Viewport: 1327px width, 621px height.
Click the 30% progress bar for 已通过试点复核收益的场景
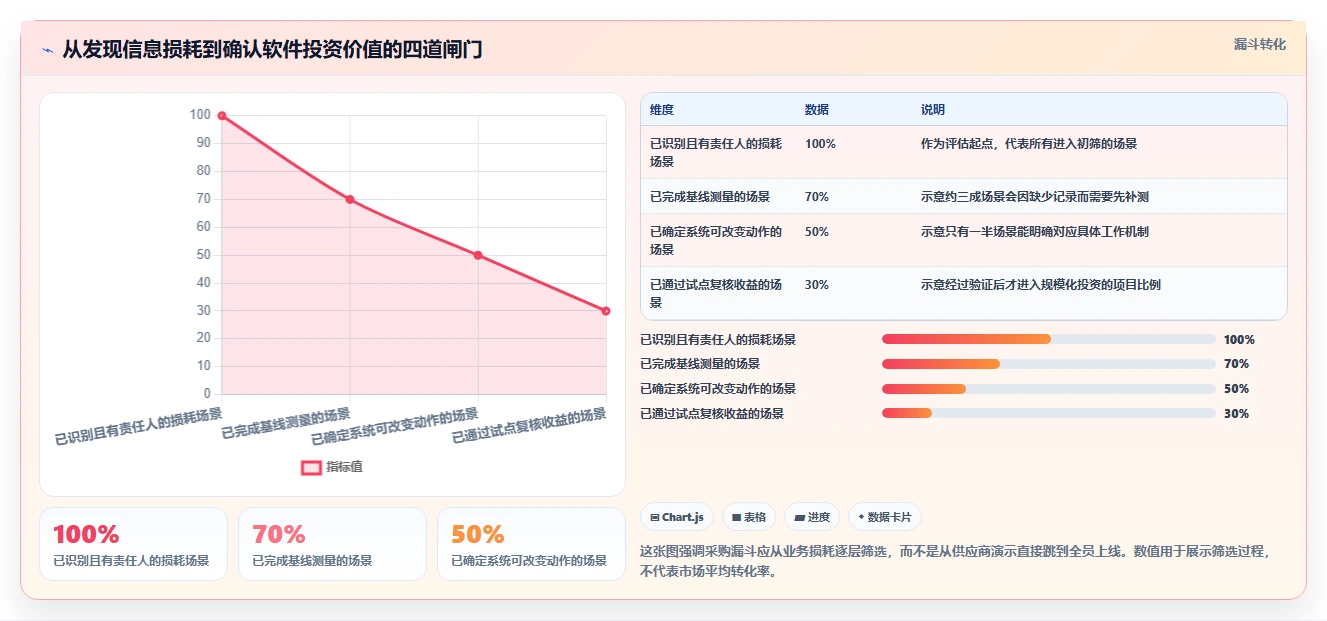pos(1048,413)
